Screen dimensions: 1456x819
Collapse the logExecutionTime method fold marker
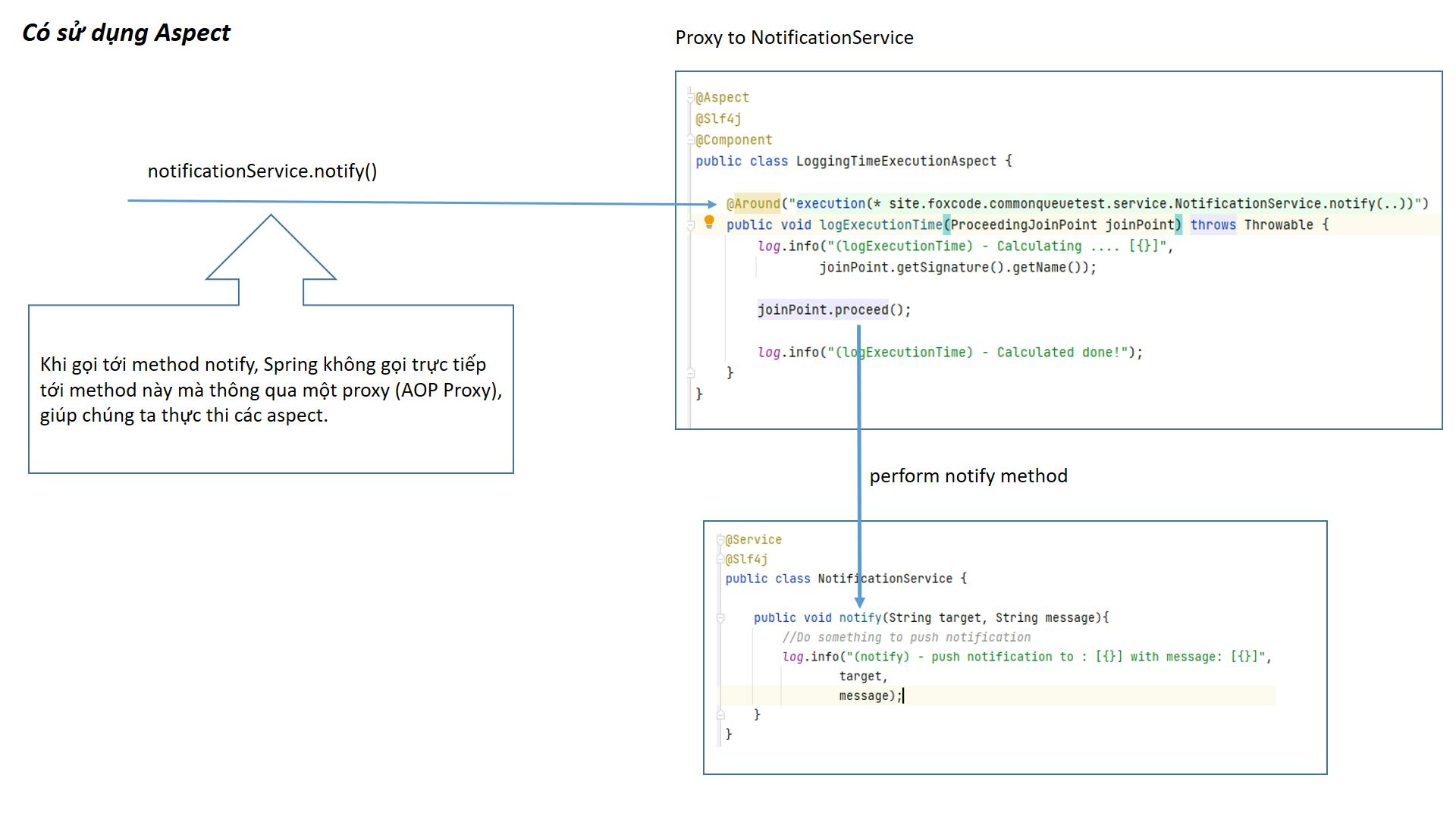pos(690,225)
